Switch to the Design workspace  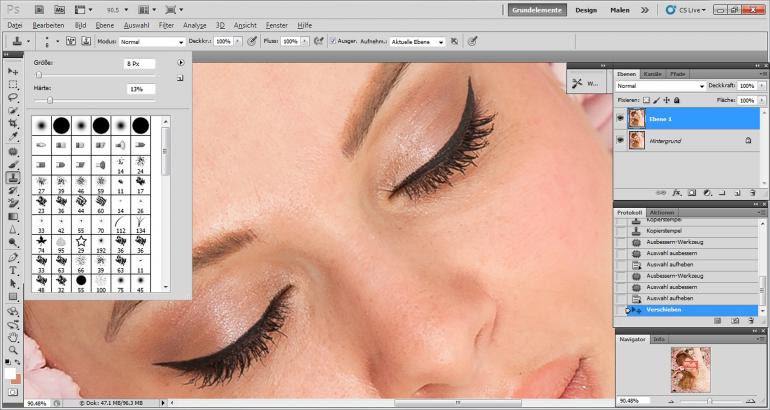[x=586, y=10]
